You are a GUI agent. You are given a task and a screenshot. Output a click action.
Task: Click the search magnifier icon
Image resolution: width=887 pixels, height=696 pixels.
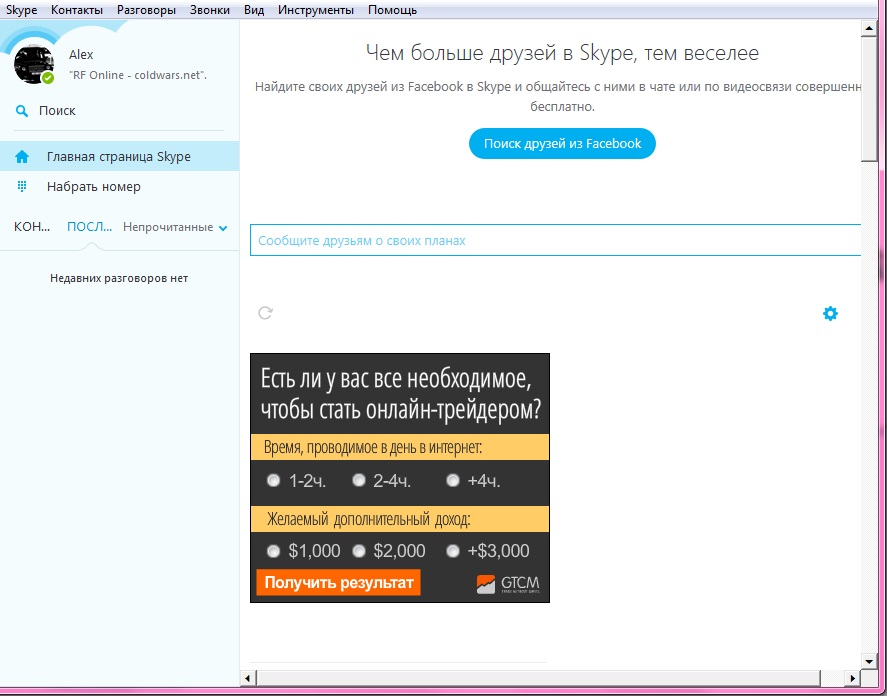[21, 111]
